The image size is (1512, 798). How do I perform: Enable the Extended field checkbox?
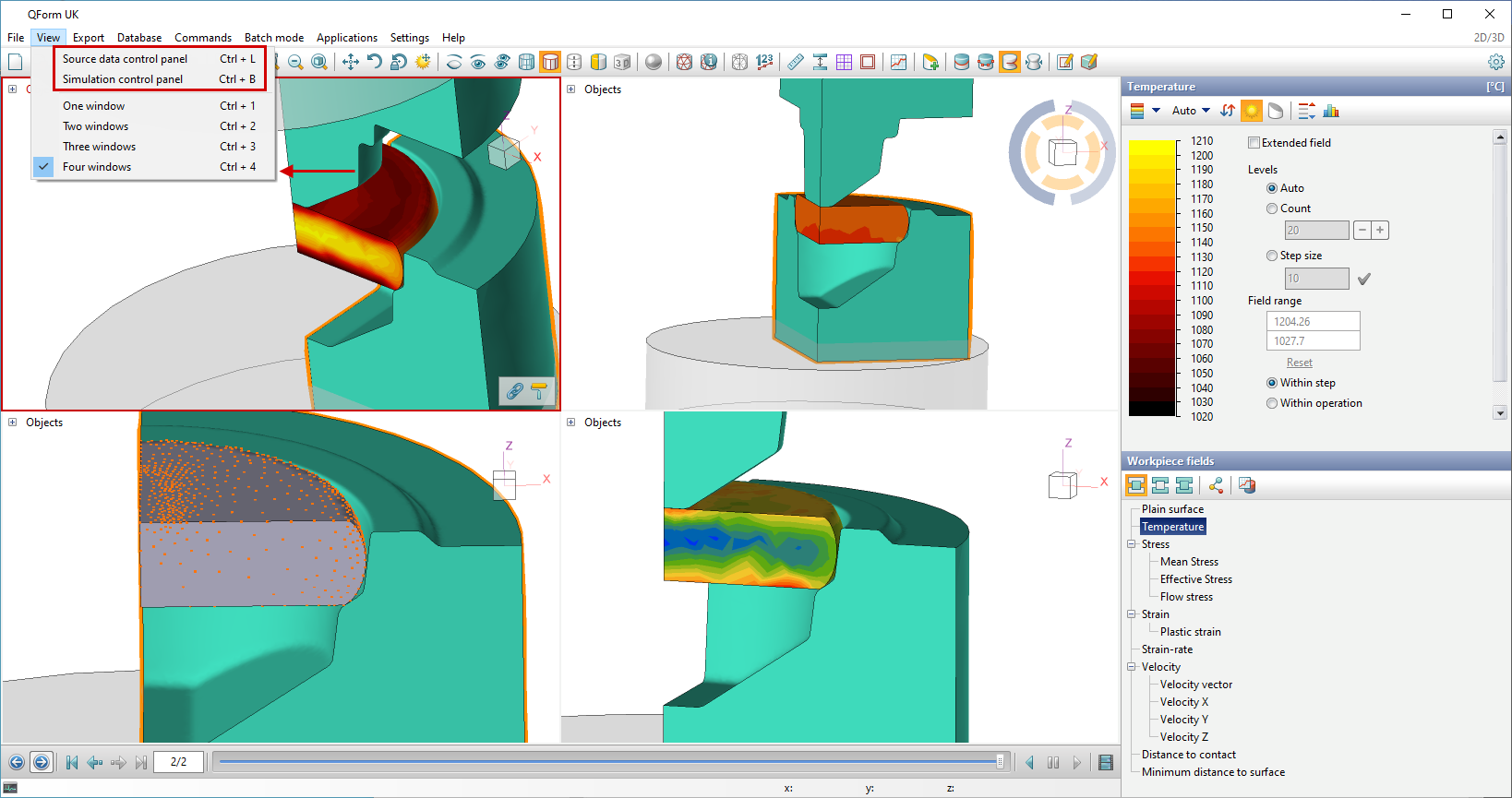pyautogui.click(x=1254, y=143)
